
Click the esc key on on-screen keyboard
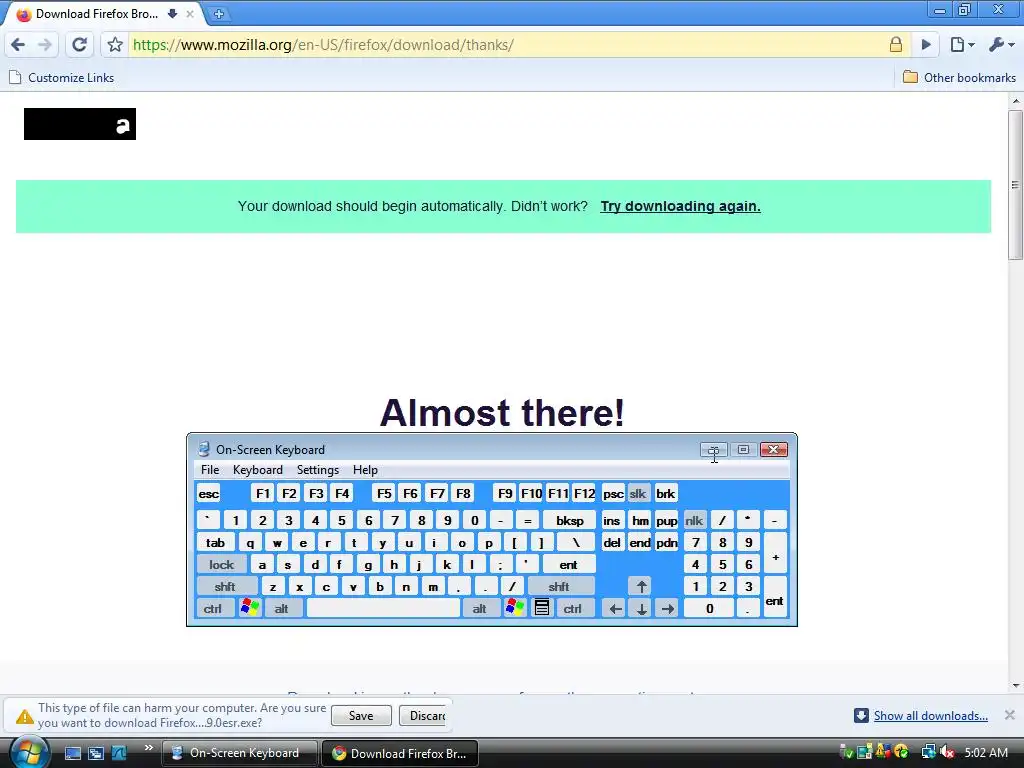208,494
